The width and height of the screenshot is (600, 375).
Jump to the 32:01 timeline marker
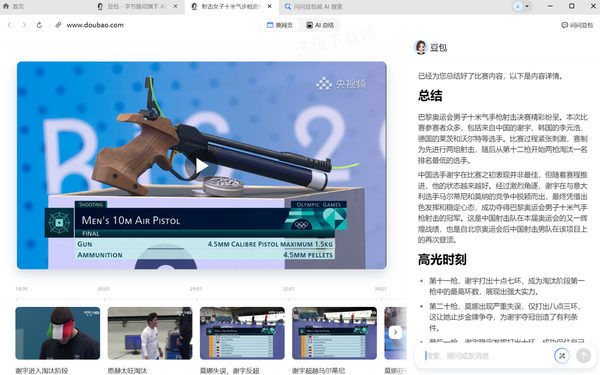click(288, 289)
